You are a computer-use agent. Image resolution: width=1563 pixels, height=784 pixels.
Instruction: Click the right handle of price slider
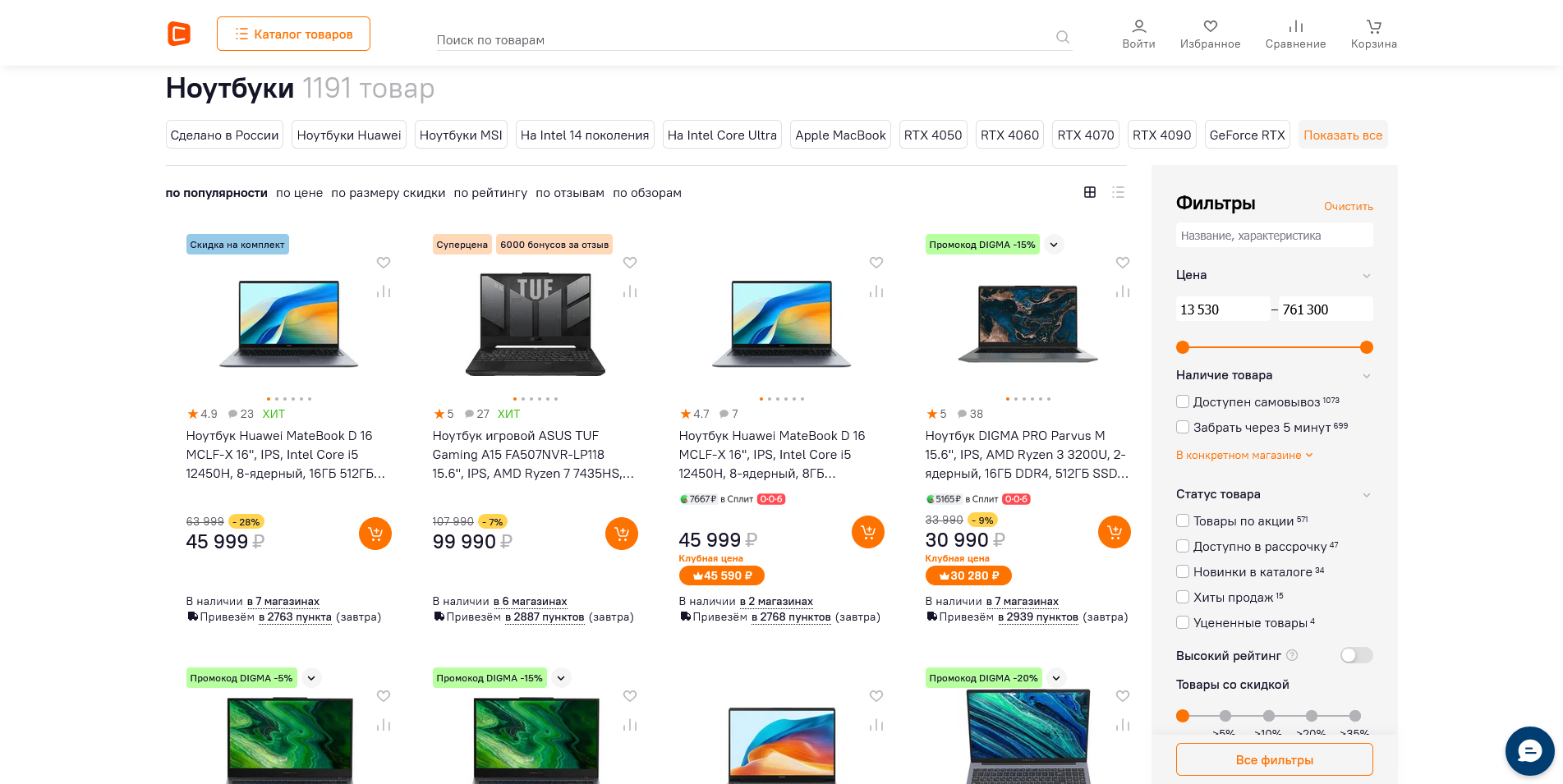point(1366,347)
